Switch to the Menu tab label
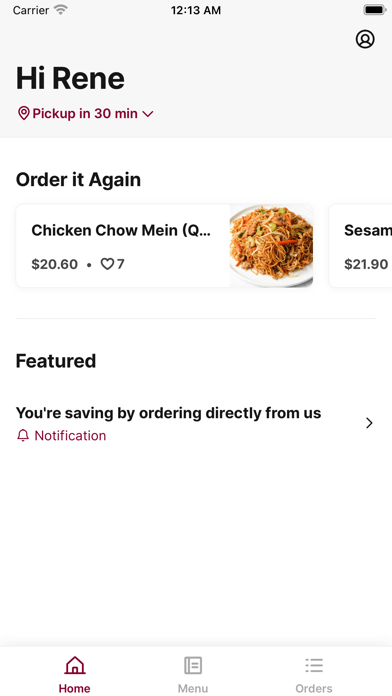392x696 pixels. point(193,688)
